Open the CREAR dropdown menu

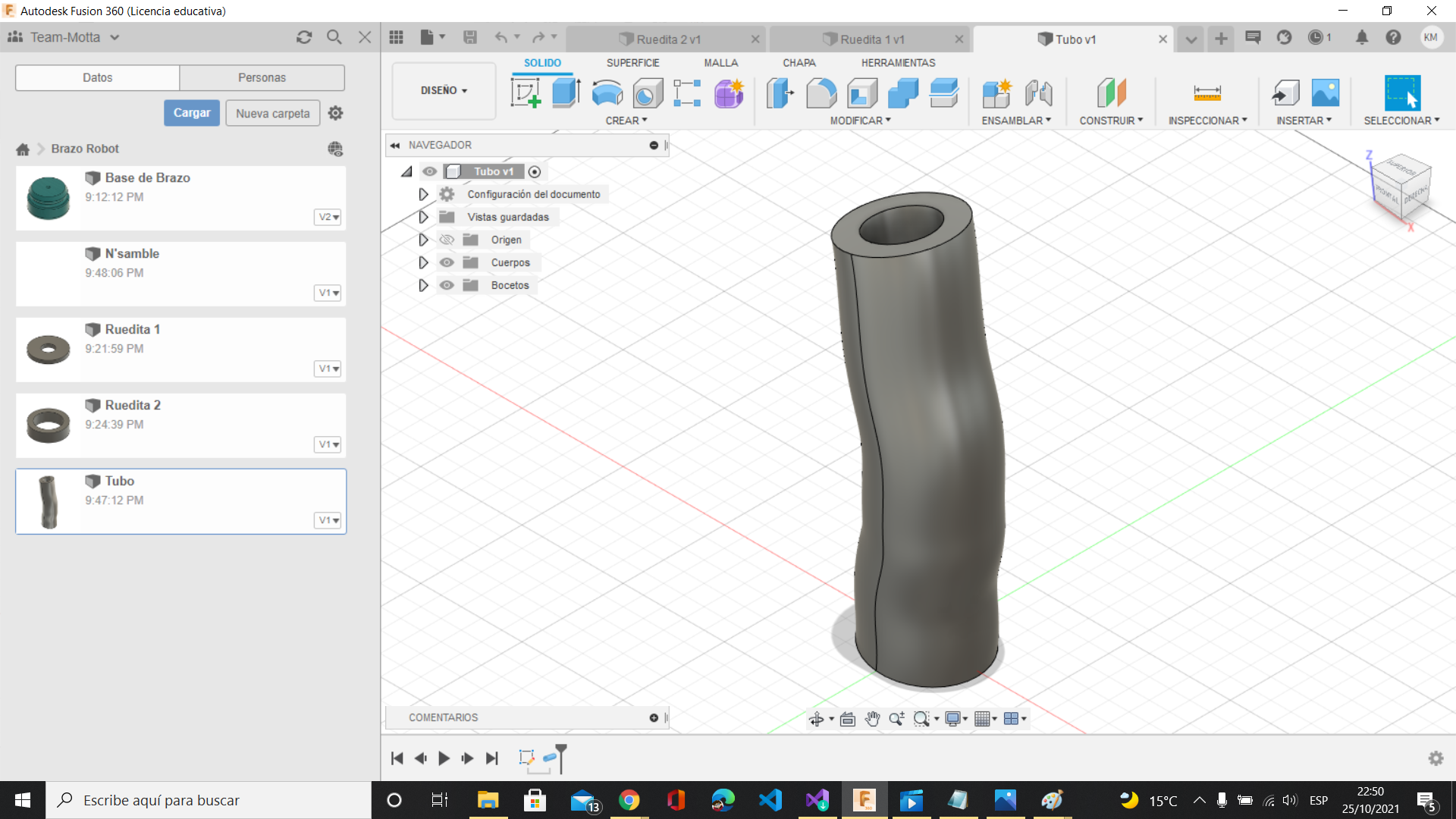coord(626,120)
